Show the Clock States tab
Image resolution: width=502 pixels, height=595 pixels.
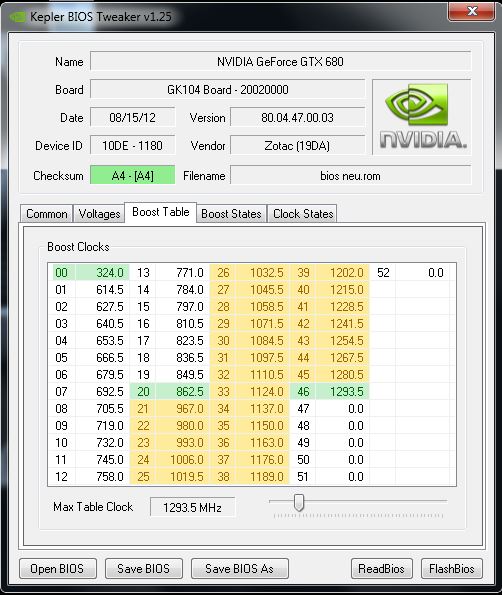303,214
